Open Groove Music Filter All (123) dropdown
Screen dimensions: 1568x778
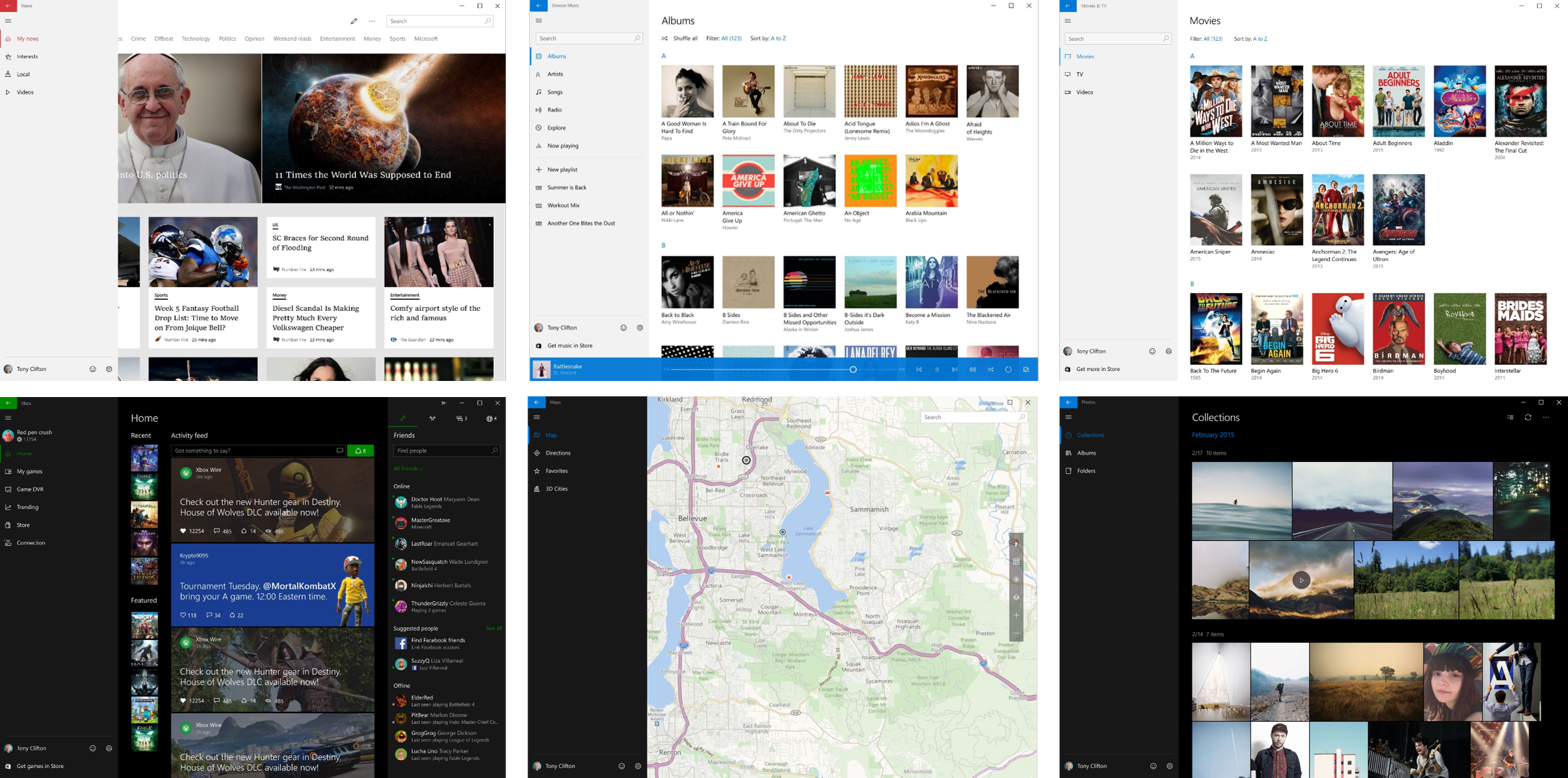click(x=724, y=38)
